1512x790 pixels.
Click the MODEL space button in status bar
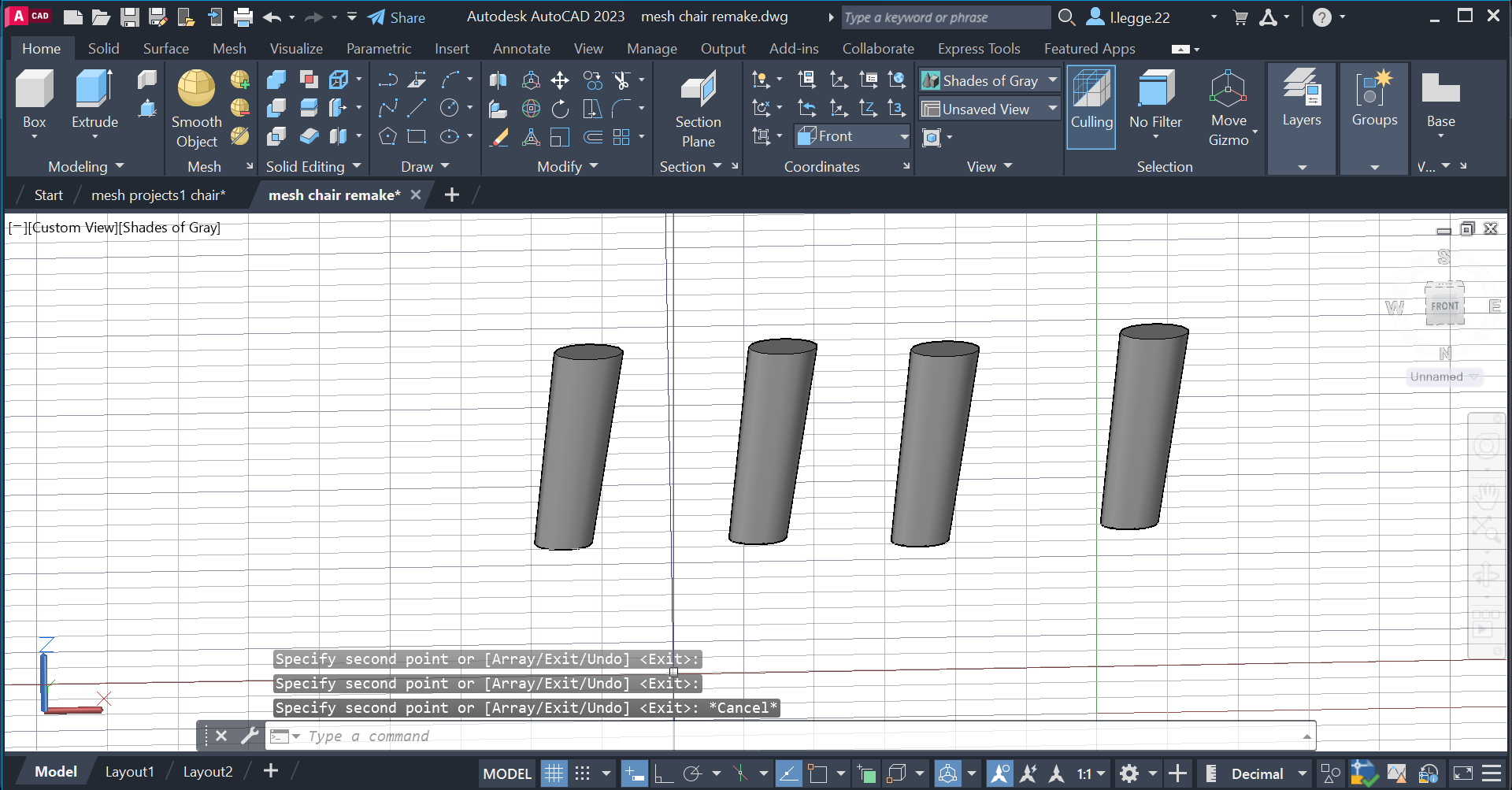(507, 773)
